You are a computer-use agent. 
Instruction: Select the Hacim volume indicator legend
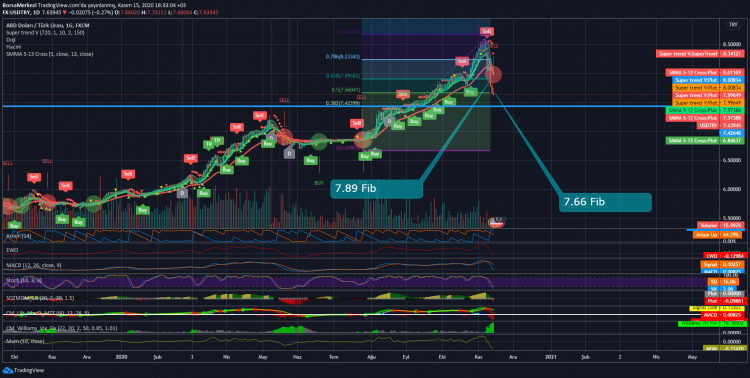coord(12,47)
